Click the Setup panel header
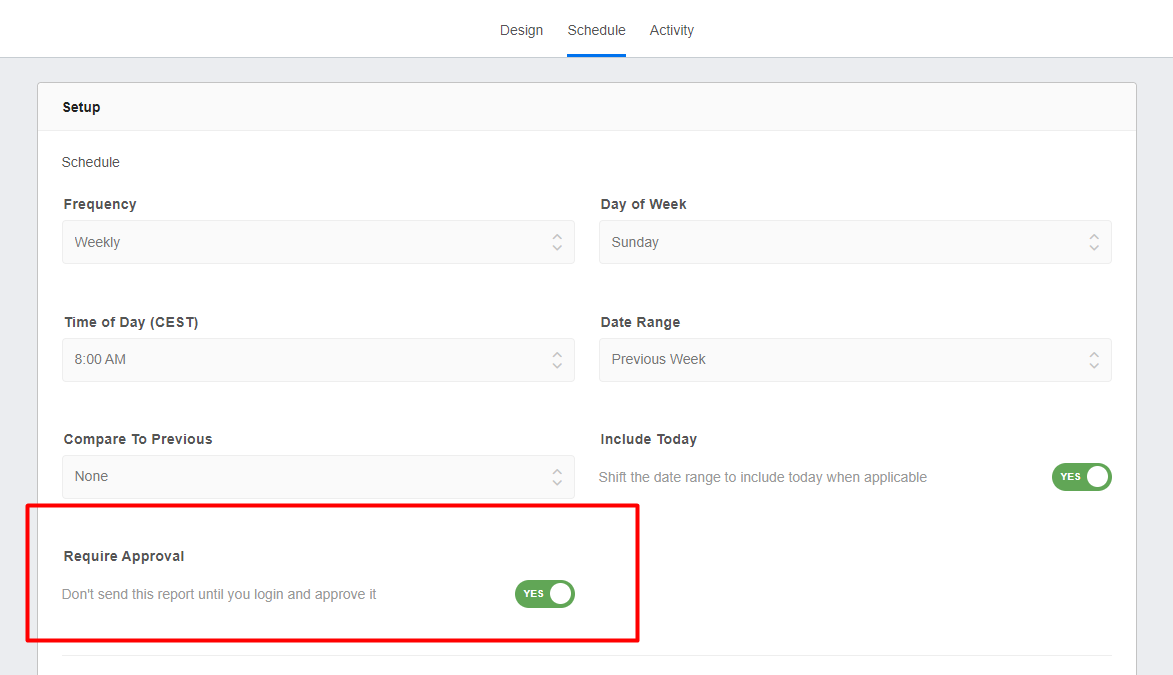 (x=81, y=107)
